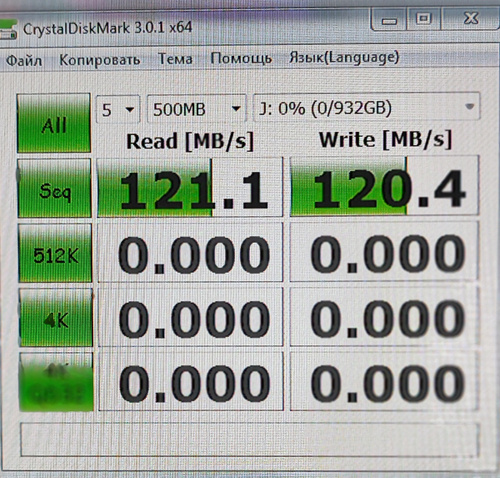This screenshot has width=500, height=478.
Task: Close the CrystalDiskMark window
Action: pyautogui.click(x=471, y=18)
